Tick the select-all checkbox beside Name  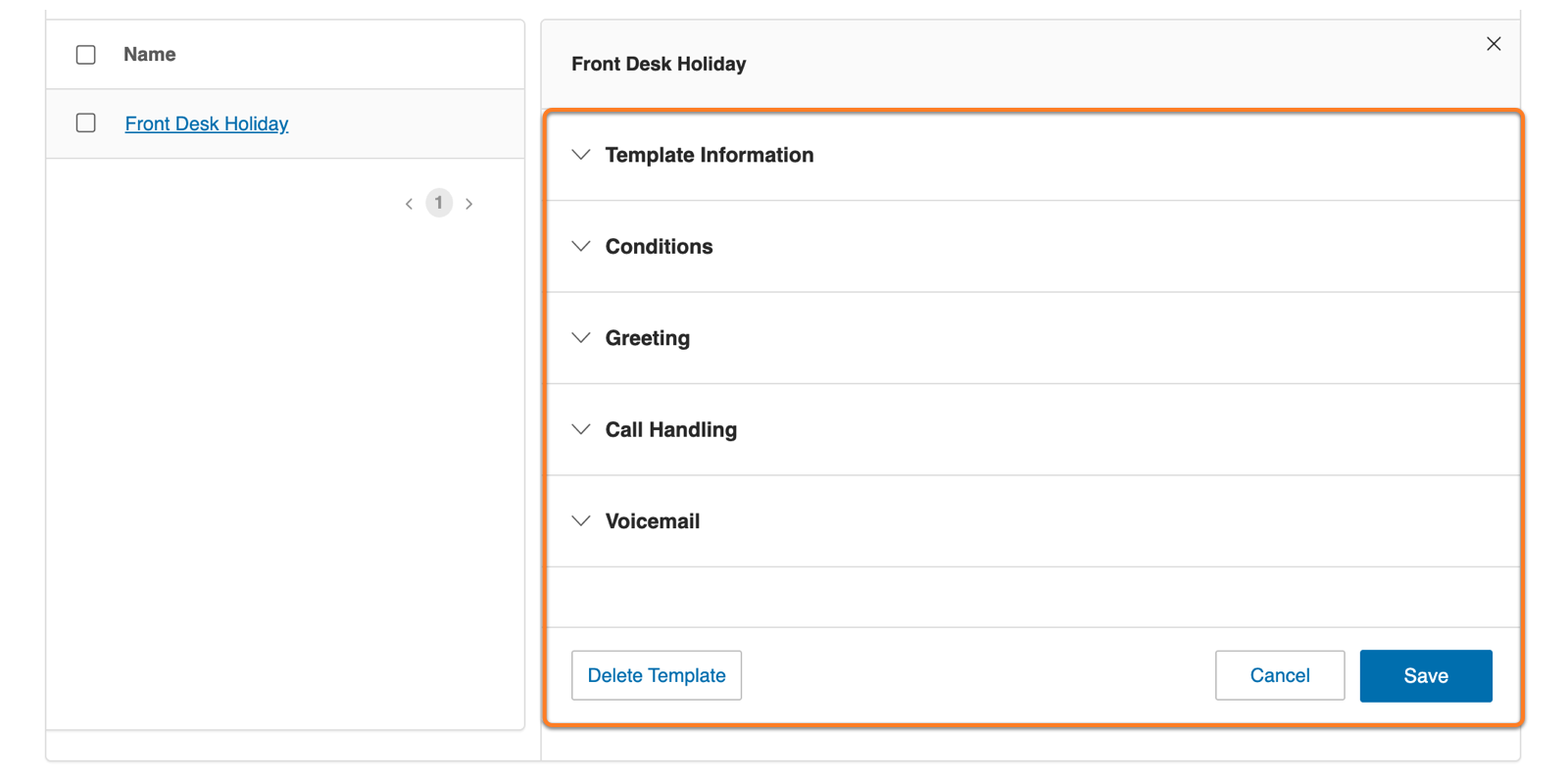(86, 55)
